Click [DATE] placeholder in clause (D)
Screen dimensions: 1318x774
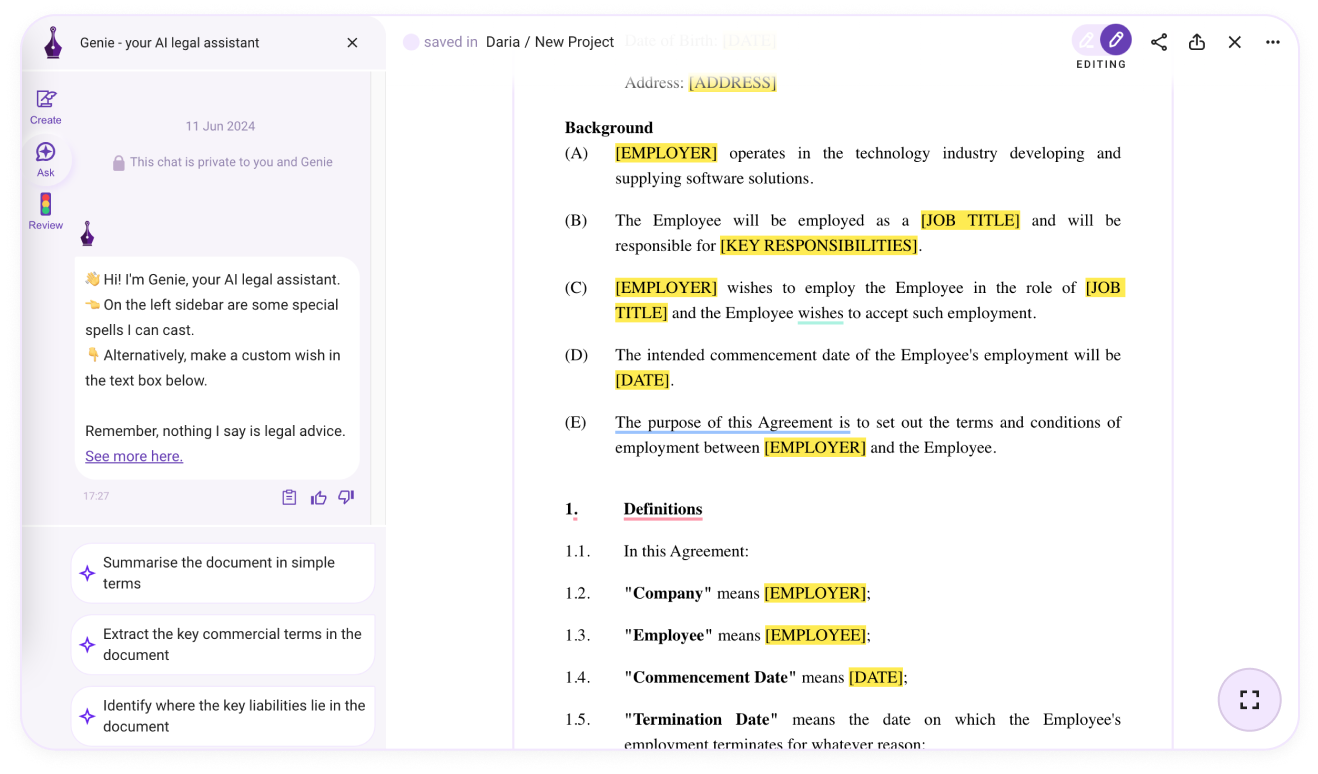pos(642,380)
